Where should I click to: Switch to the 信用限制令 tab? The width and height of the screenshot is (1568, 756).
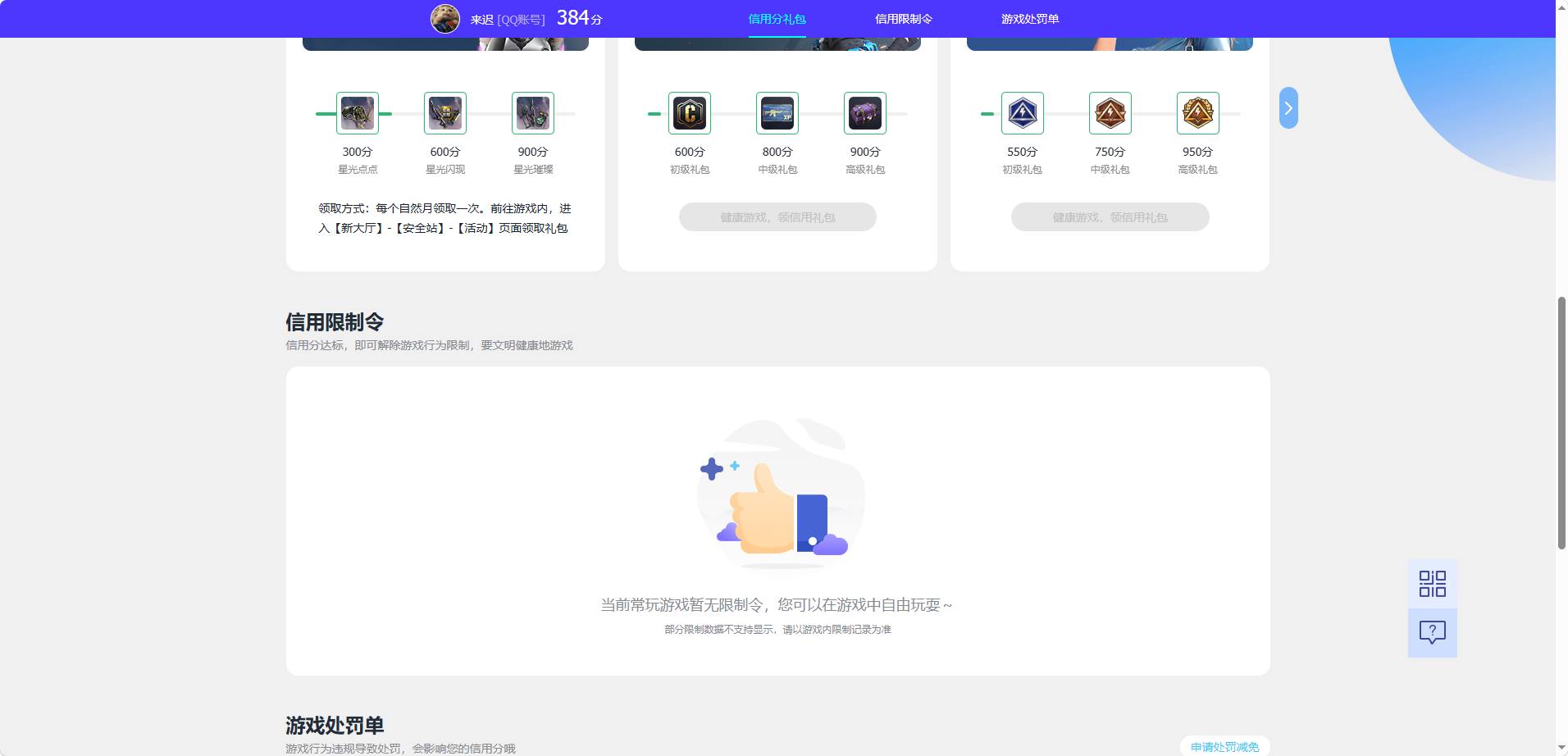tap(904, 19)
